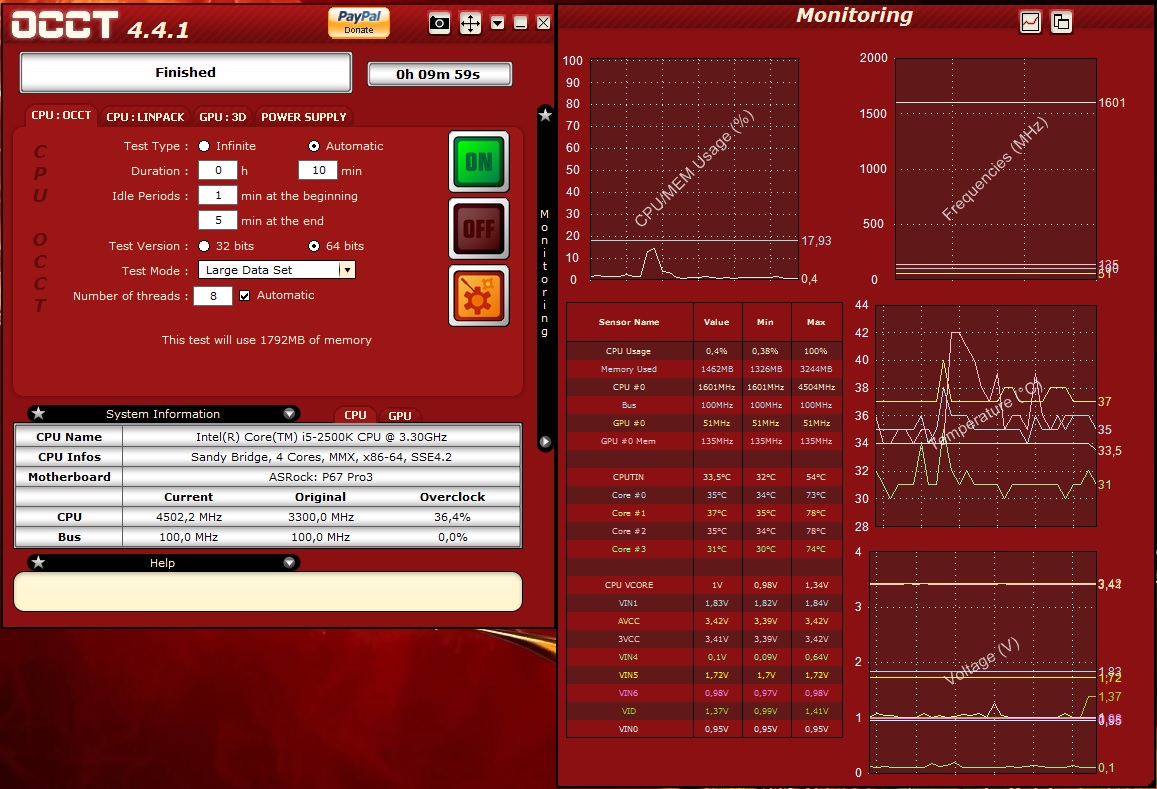Screen dimensions: 1157x789
Task: Click the Finished status box
Action: [x=185, y=72]
